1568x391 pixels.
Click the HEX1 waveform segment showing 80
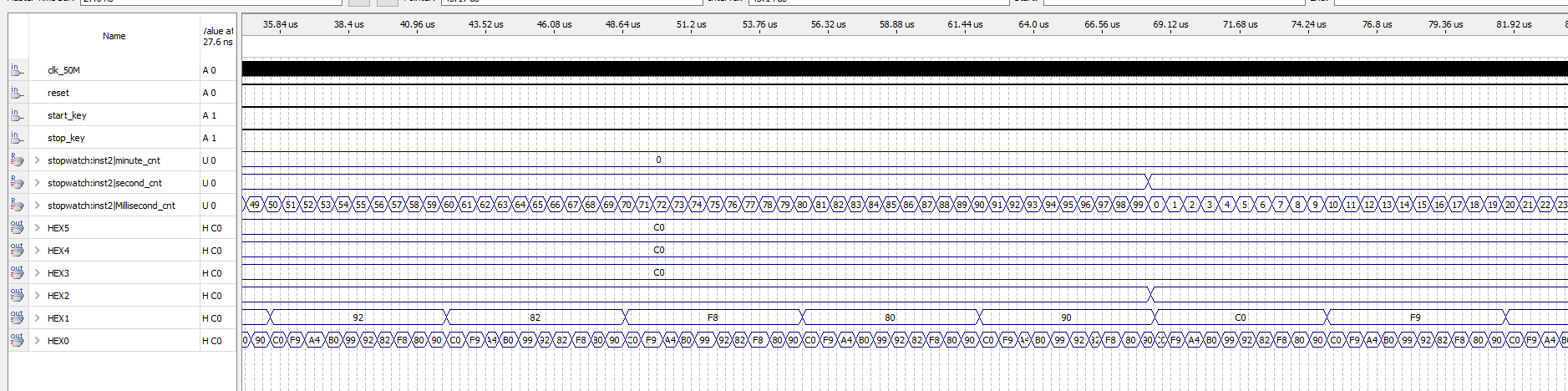point(890,317)
